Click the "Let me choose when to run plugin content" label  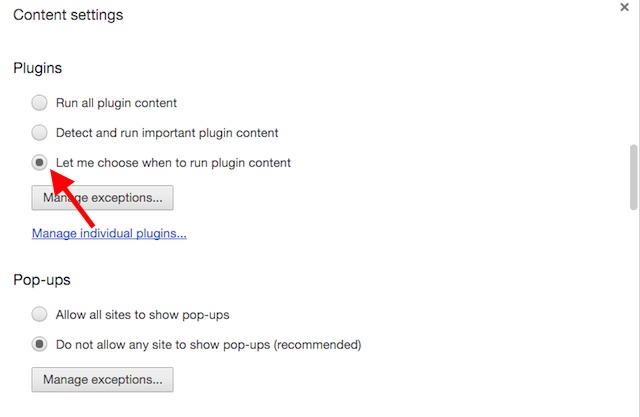(173, 162)
